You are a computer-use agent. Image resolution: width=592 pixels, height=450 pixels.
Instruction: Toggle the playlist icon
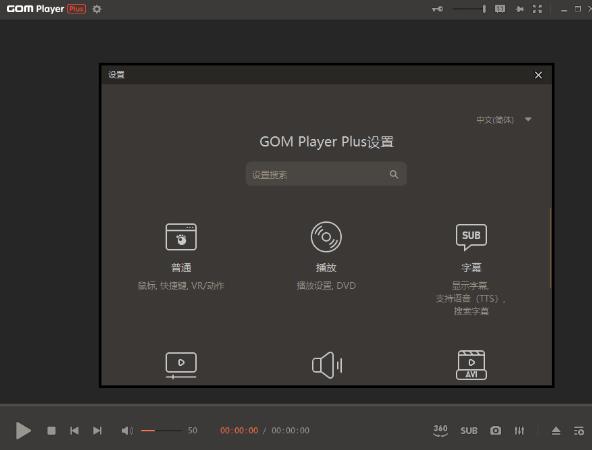tap(578, 430)
